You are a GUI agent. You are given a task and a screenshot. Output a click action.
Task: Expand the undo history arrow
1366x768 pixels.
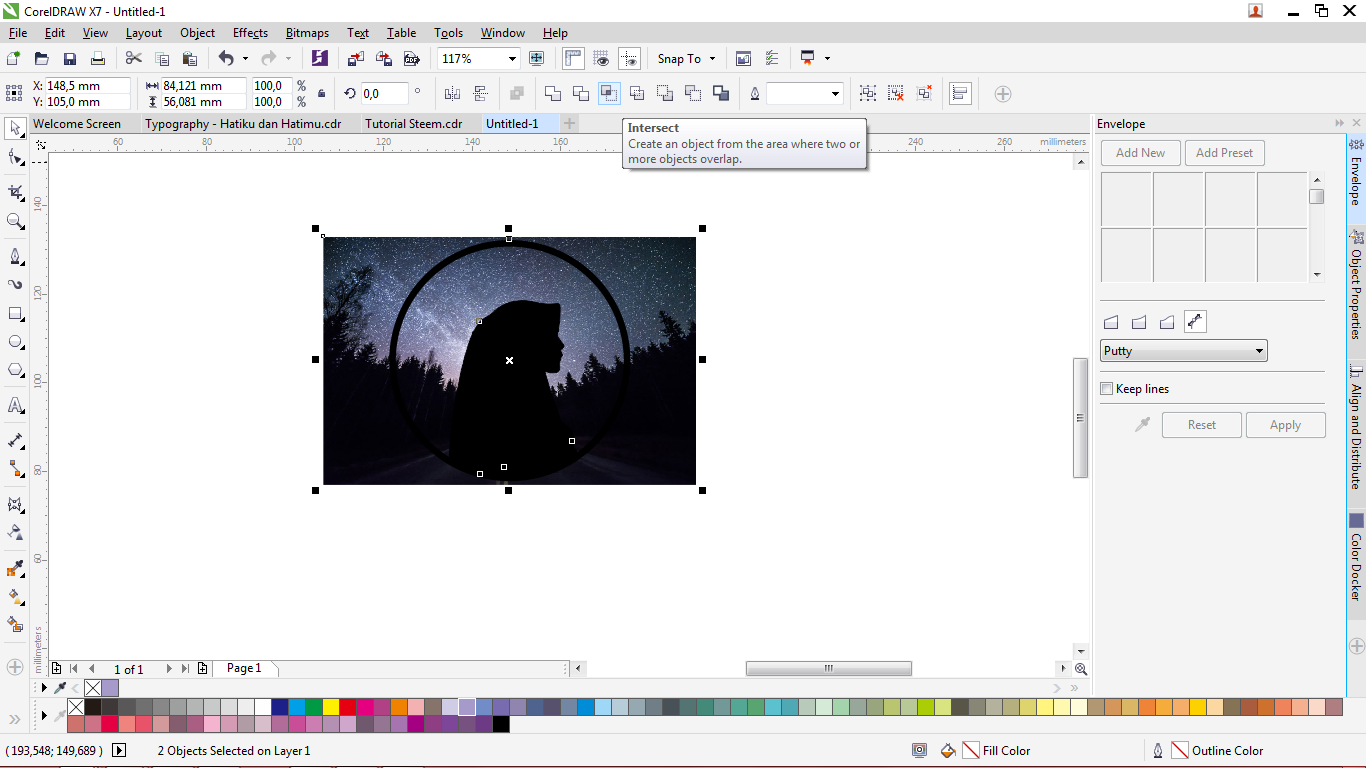[245, 59]
